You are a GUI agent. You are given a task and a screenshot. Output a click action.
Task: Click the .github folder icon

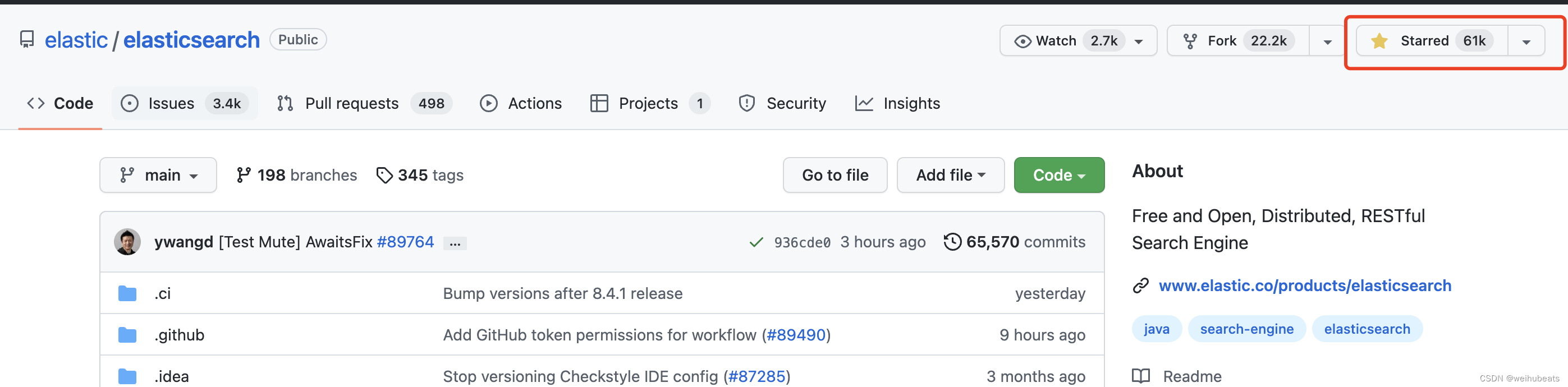click(127, 335)
